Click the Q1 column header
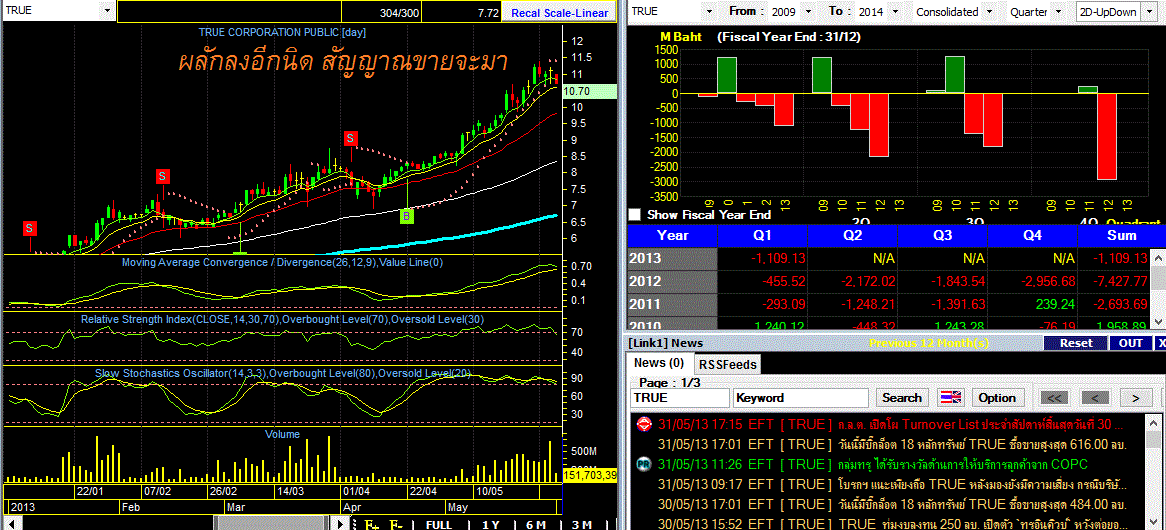 tap(762, 236)
